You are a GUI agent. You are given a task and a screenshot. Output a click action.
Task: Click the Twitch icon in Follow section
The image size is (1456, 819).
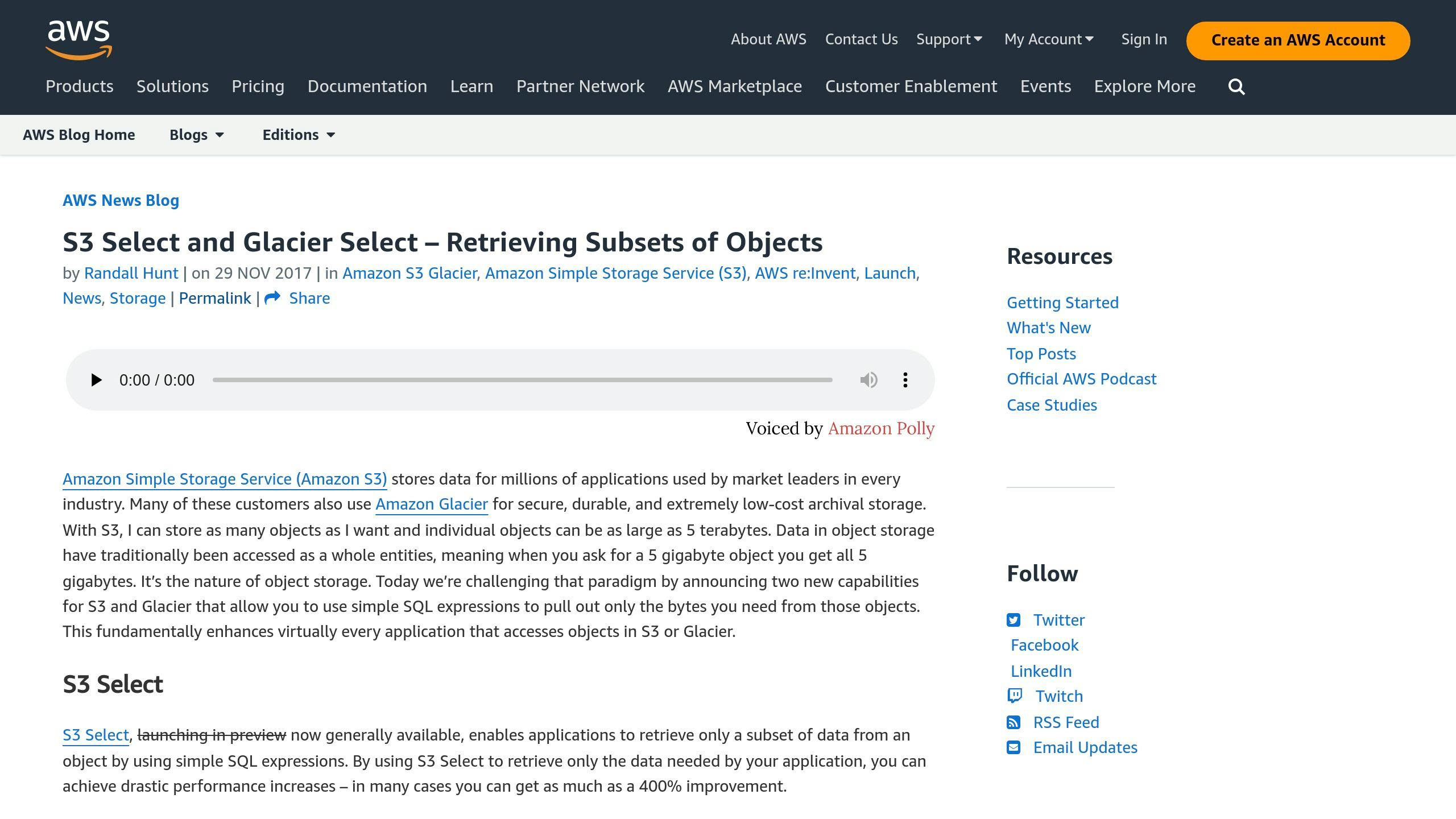click(x=1015, y=696)
